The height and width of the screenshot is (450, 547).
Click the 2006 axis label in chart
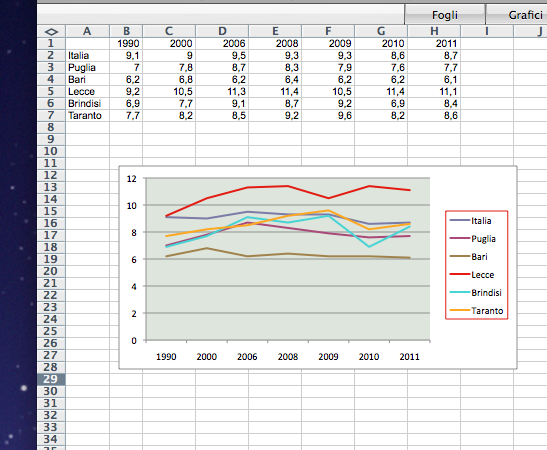[x=247, y=357]
